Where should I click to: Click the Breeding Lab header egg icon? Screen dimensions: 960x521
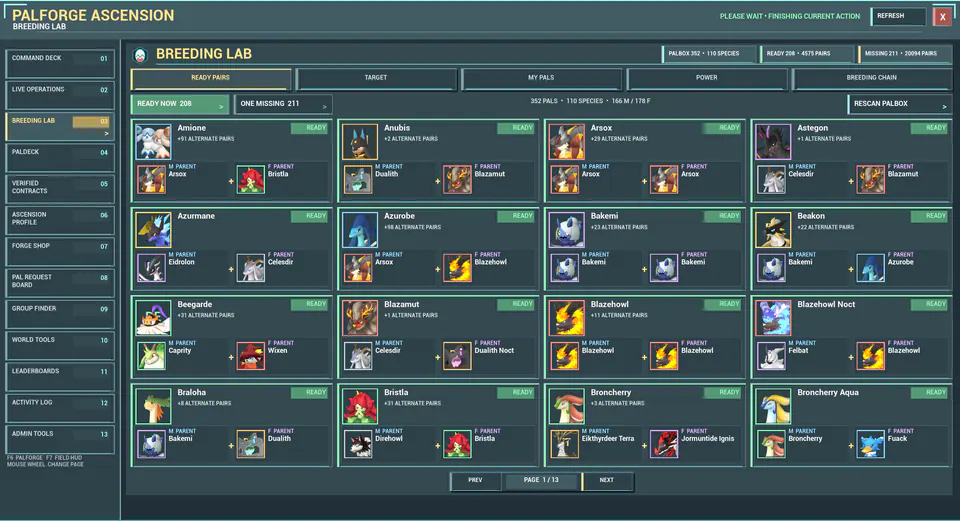tap(140, 55)
